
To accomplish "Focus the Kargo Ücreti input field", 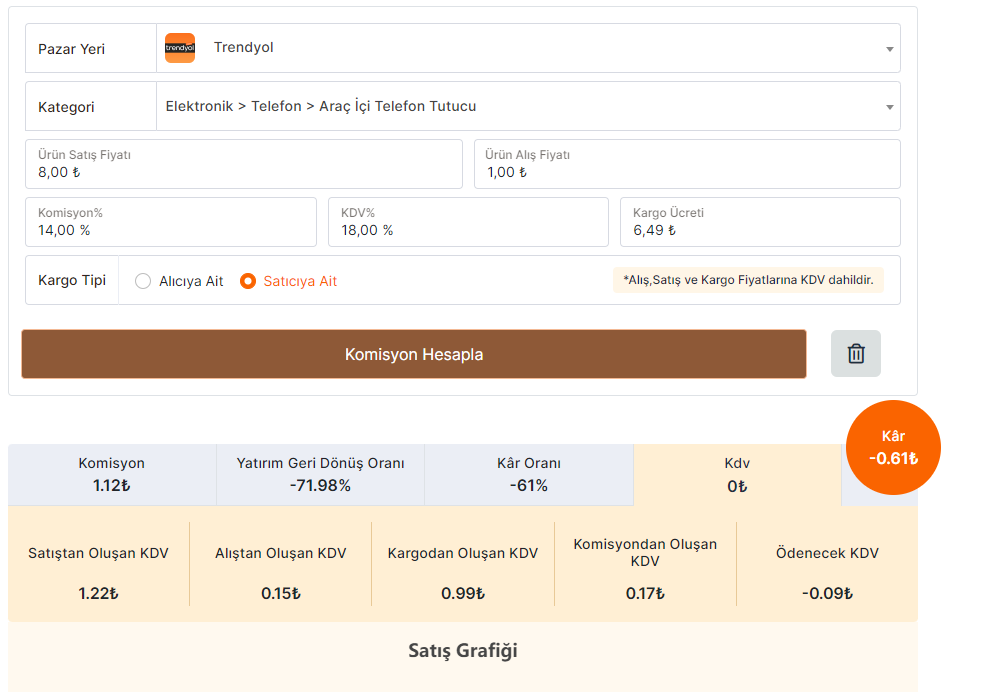I will pos(760,222).
